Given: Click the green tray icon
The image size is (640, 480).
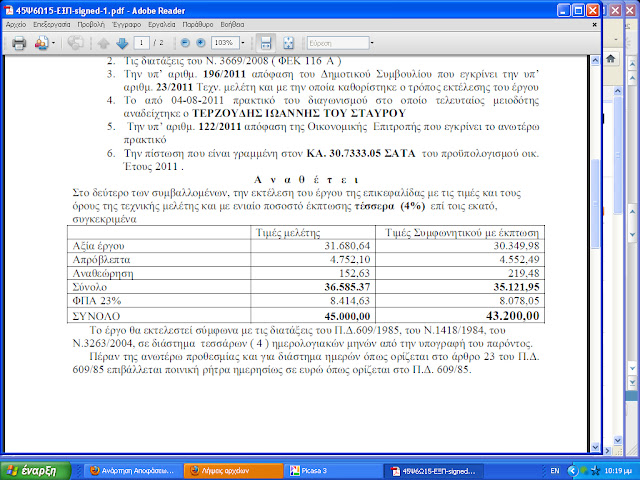Looking at the screenshot, I should pos(584,470).
